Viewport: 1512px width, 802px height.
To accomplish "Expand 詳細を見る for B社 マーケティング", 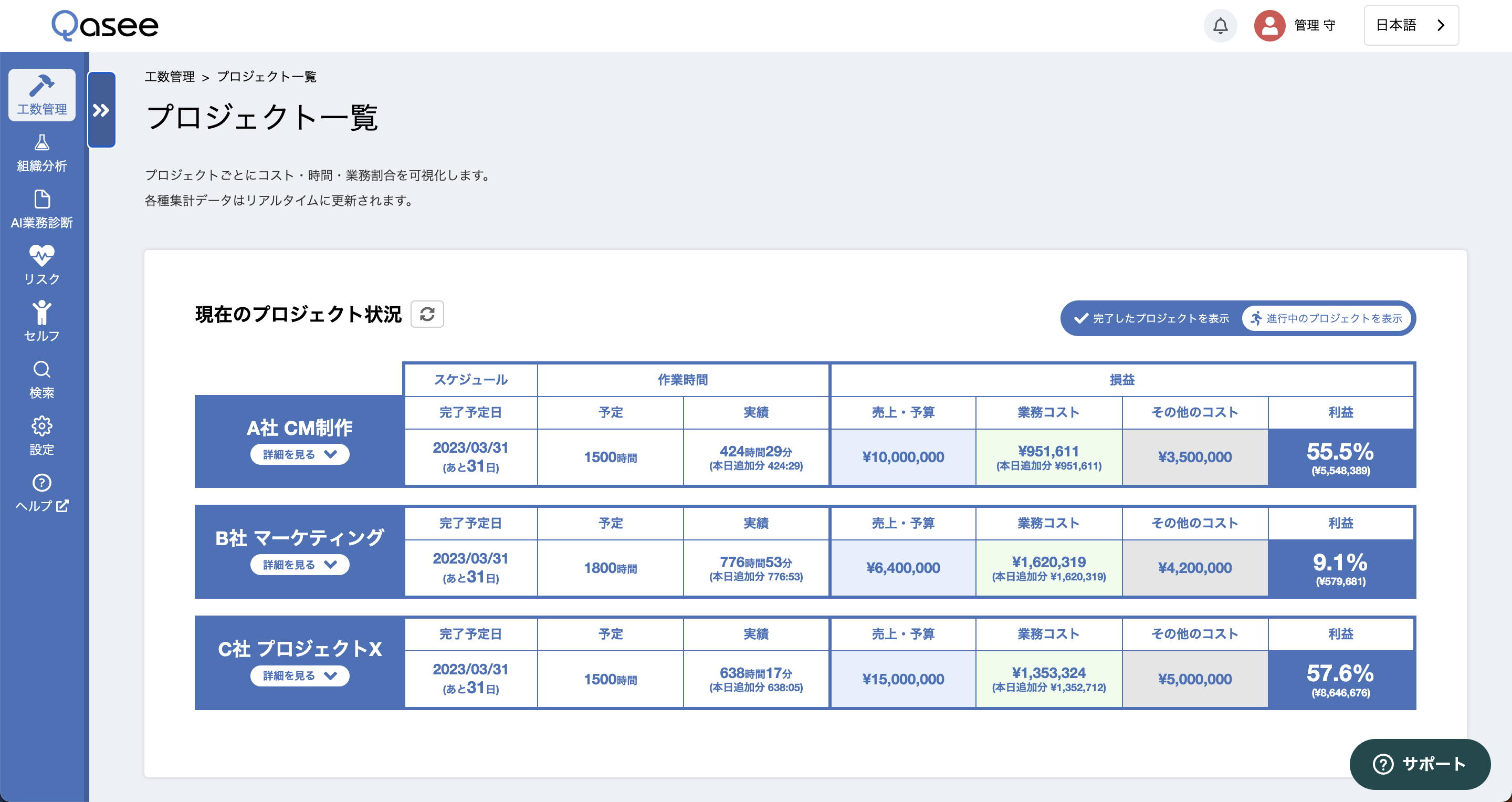I will (x=299, y=565).
